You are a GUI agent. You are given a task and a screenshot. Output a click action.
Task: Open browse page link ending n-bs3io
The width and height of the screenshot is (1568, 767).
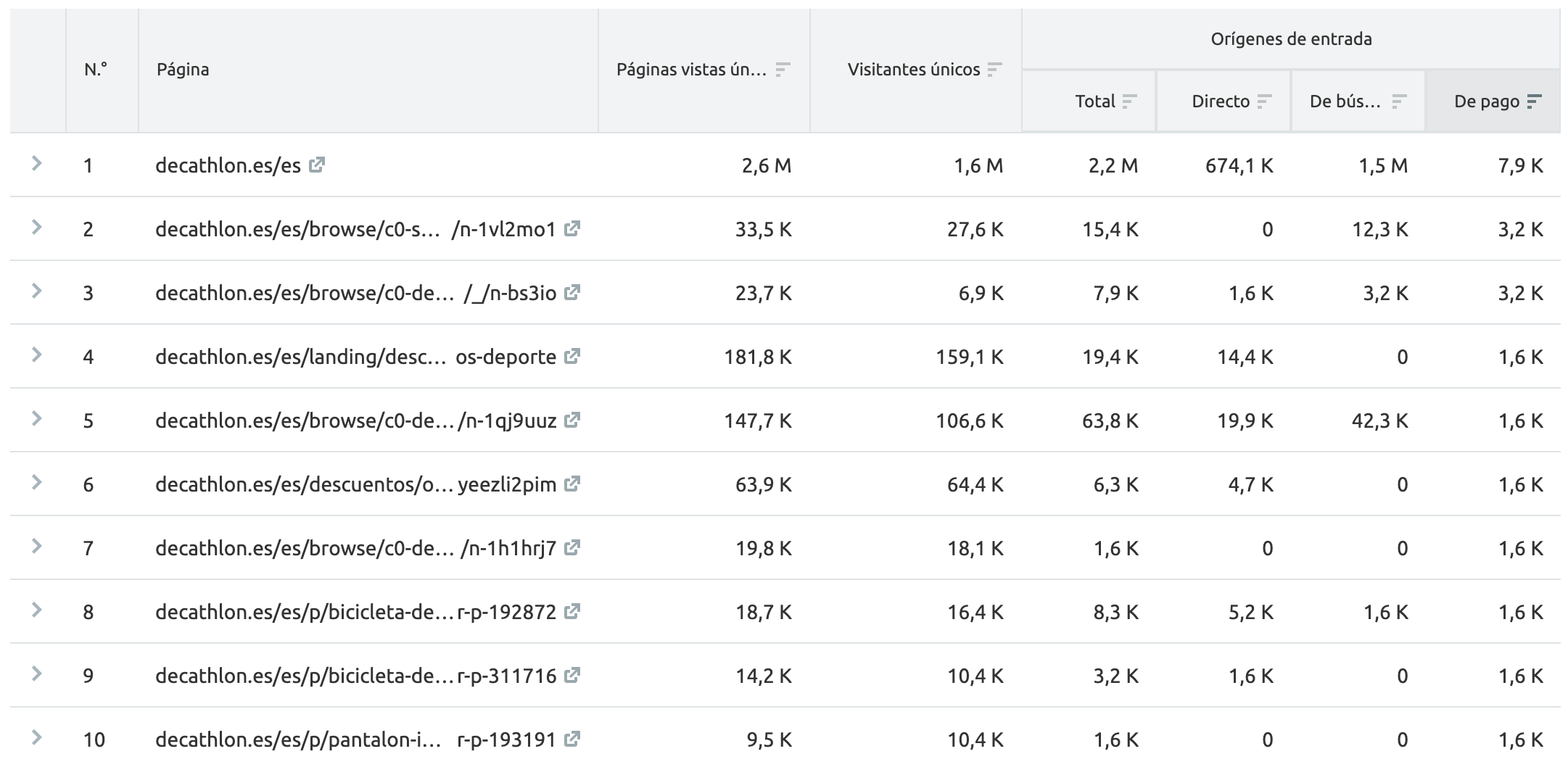[x=355, y=294]
